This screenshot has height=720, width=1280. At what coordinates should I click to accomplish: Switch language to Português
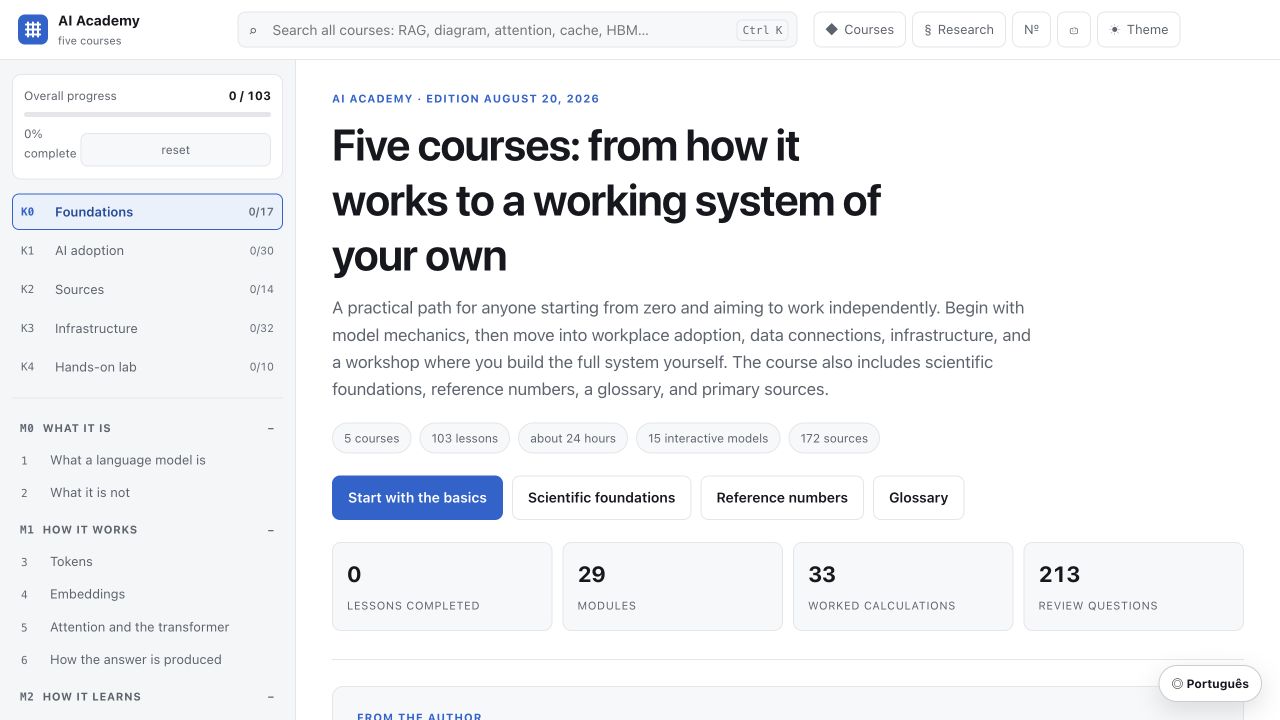pyautogui.click(x=1210, y=684)
